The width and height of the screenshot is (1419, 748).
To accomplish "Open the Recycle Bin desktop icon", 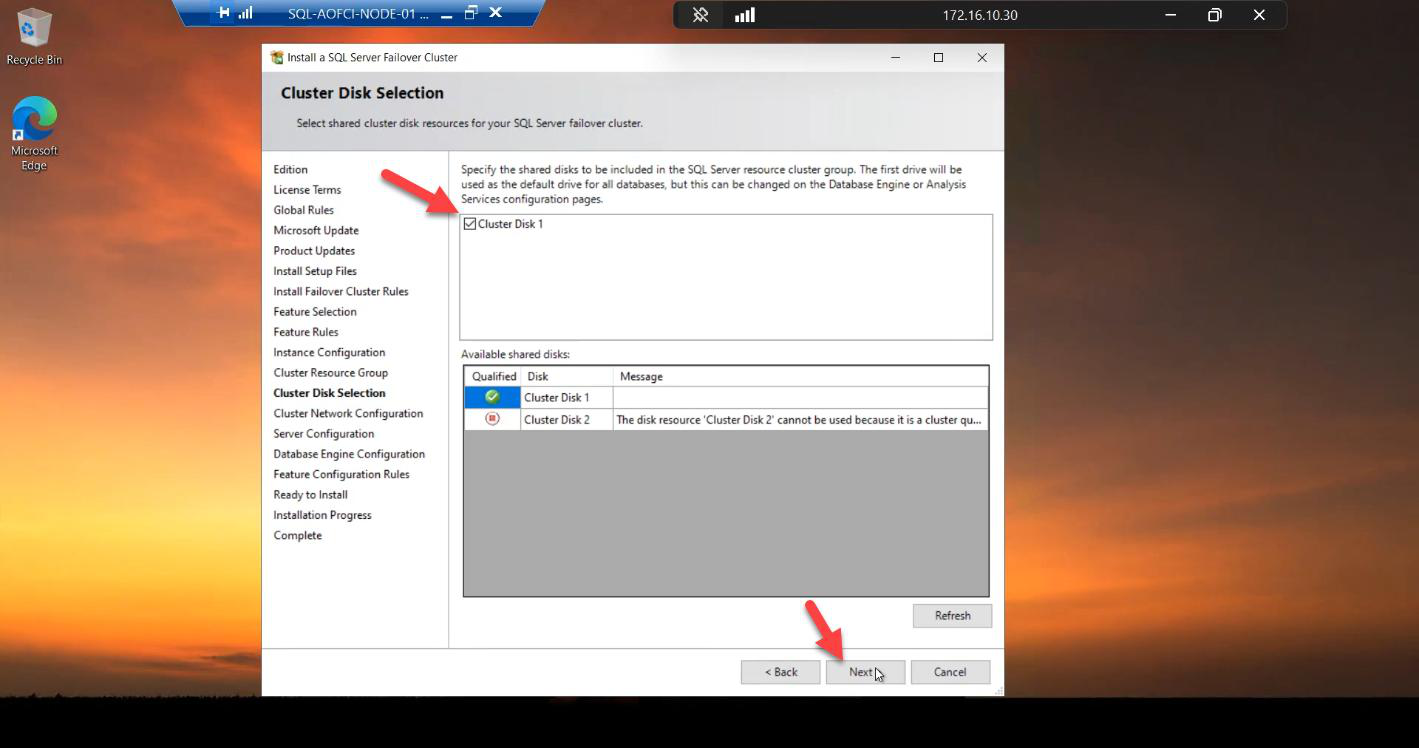I will tap(33, 37).
